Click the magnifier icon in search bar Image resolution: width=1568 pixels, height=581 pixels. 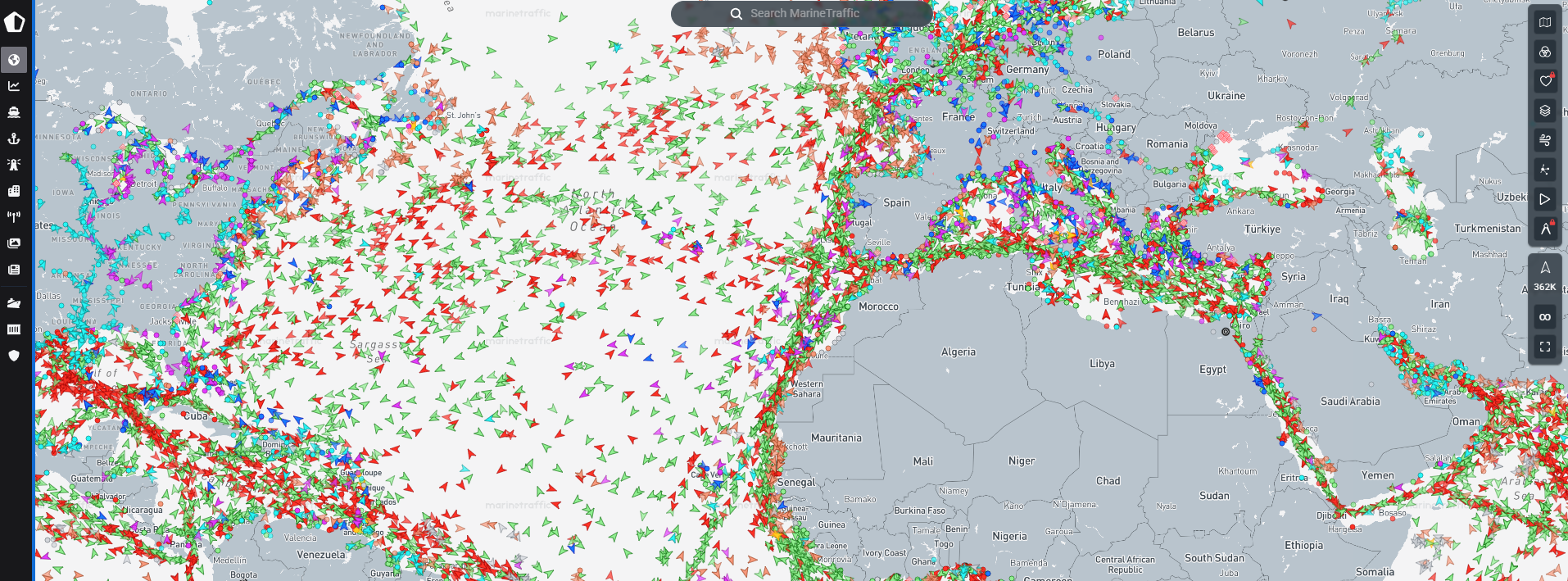pos(736,14)
